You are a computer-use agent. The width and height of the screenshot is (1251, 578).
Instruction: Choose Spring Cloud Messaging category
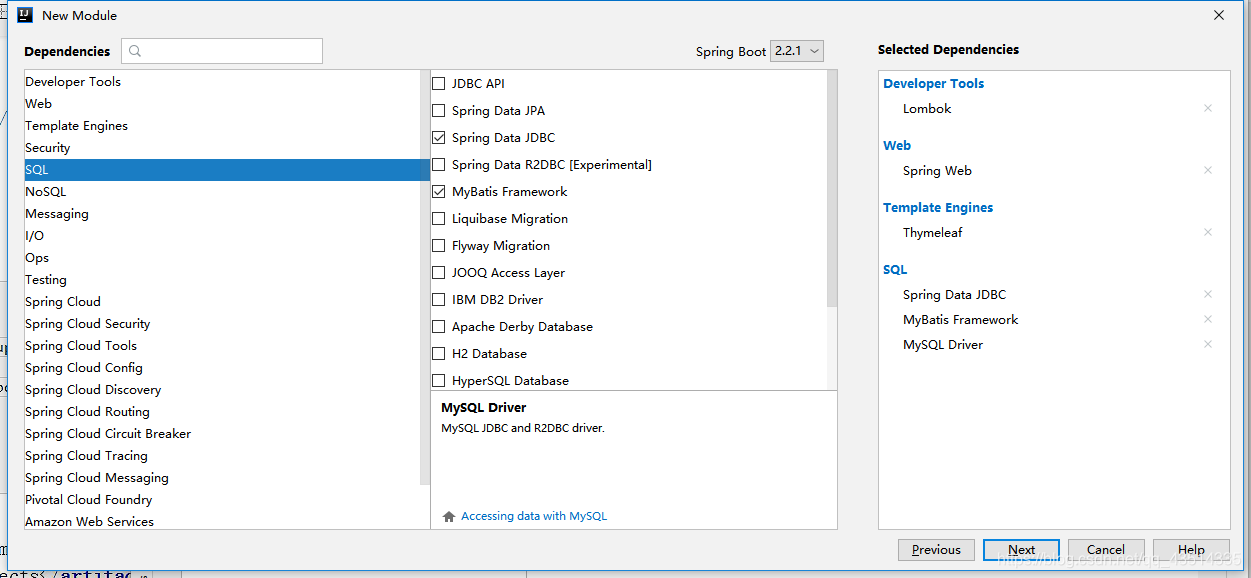tap(222, 477)
